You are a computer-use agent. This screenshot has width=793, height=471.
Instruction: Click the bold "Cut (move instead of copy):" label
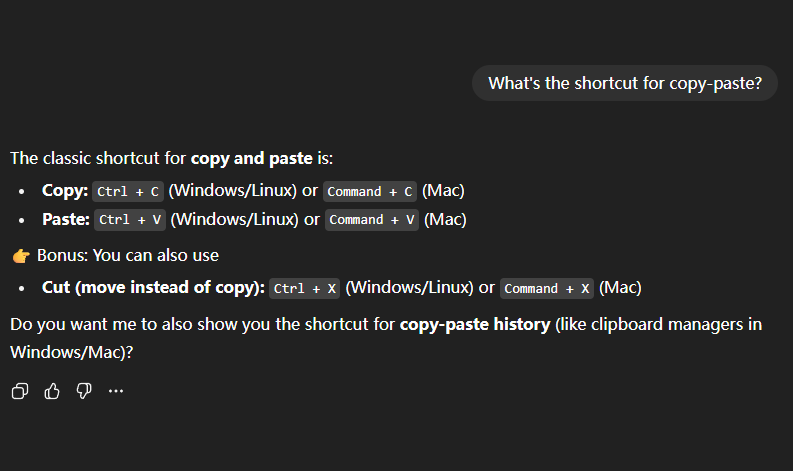(x=153, y=287)
